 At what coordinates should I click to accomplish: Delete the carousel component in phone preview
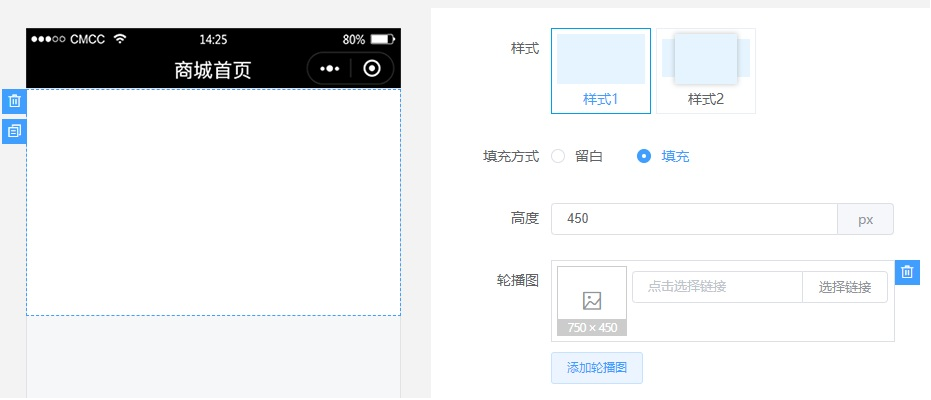tap(14, 101)
